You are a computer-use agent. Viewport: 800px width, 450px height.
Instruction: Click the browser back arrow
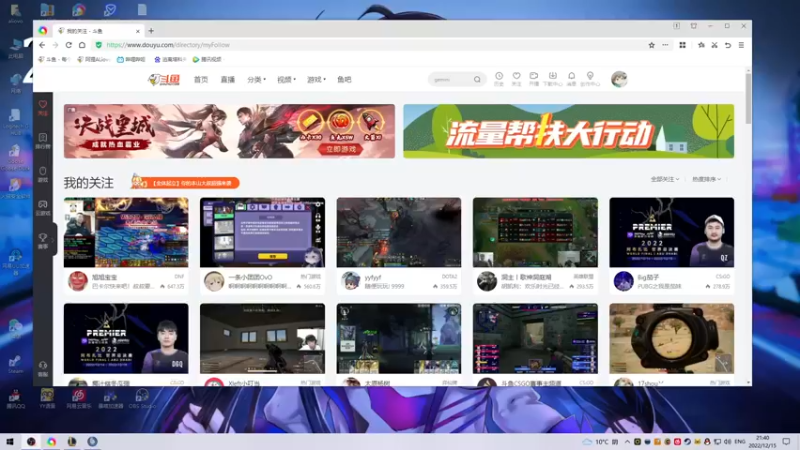pos(42,45)
